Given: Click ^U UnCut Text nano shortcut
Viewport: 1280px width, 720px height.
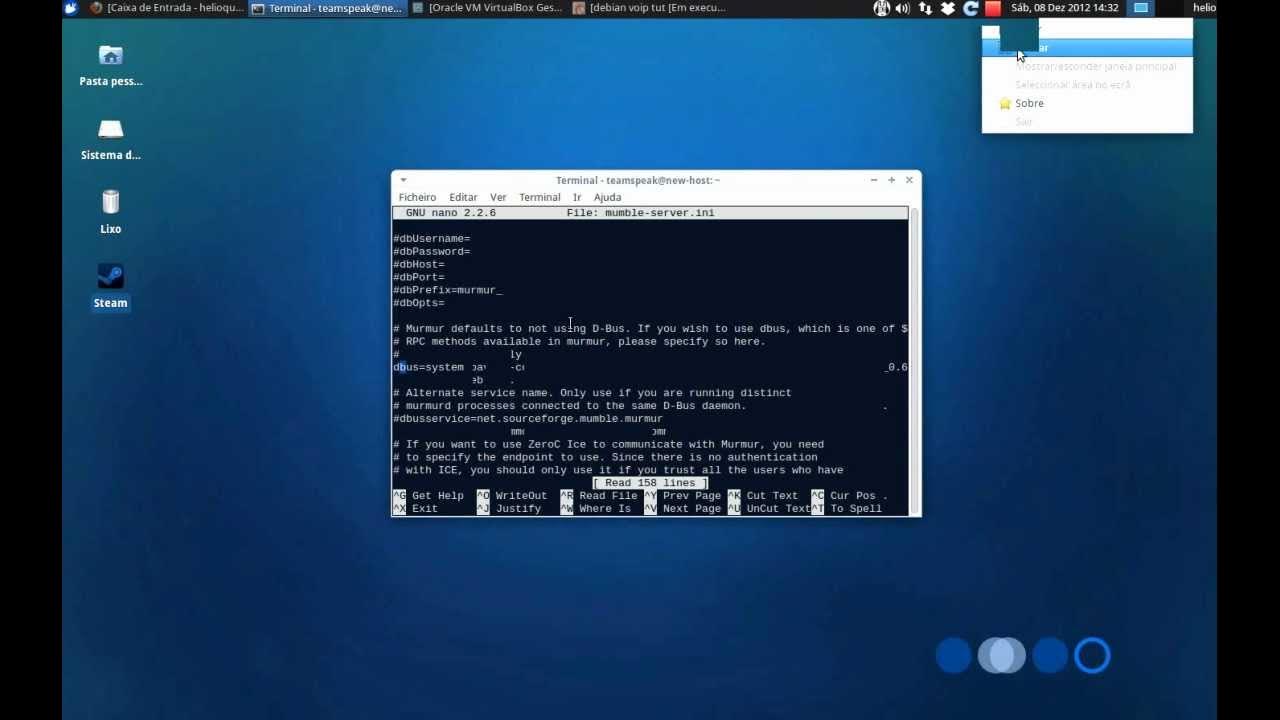Looking at the screenshot, I should (769, 509).
